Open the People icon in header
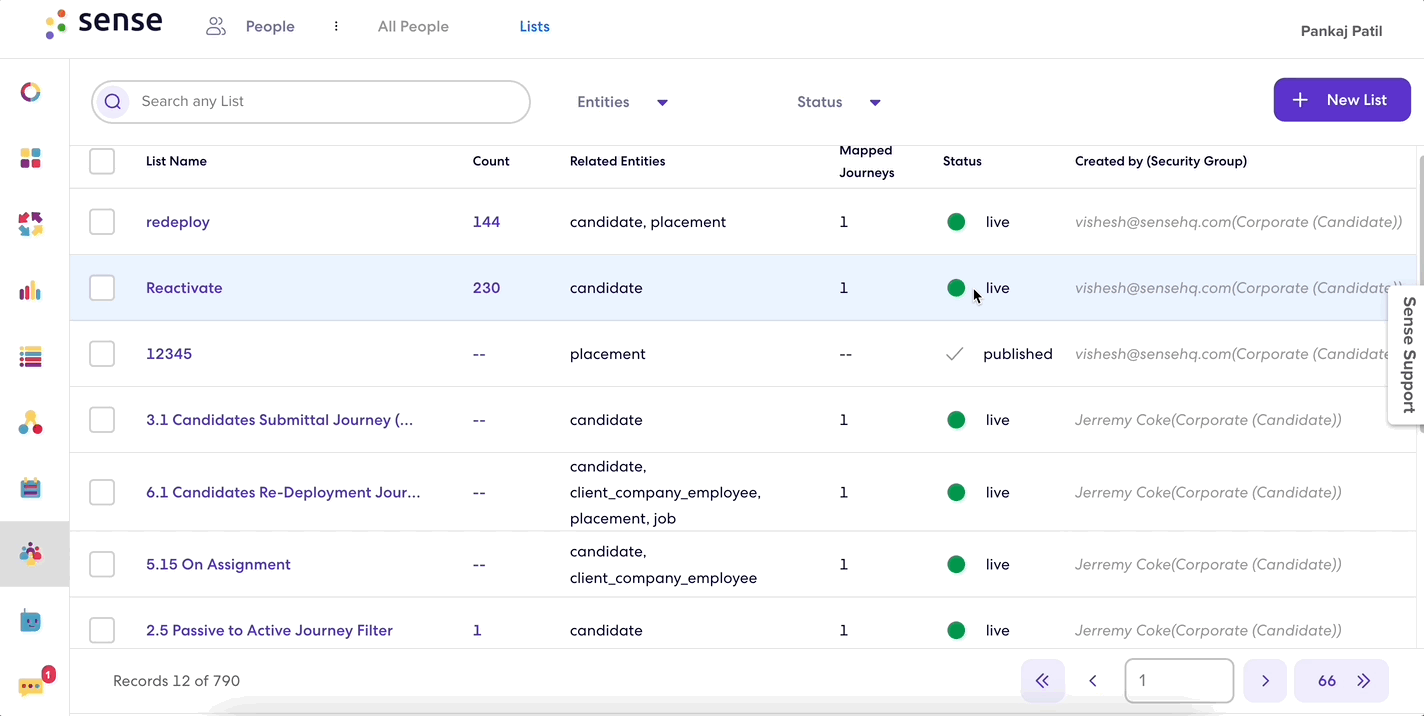This screenshot has height=716, width=1424. point(216,27)
